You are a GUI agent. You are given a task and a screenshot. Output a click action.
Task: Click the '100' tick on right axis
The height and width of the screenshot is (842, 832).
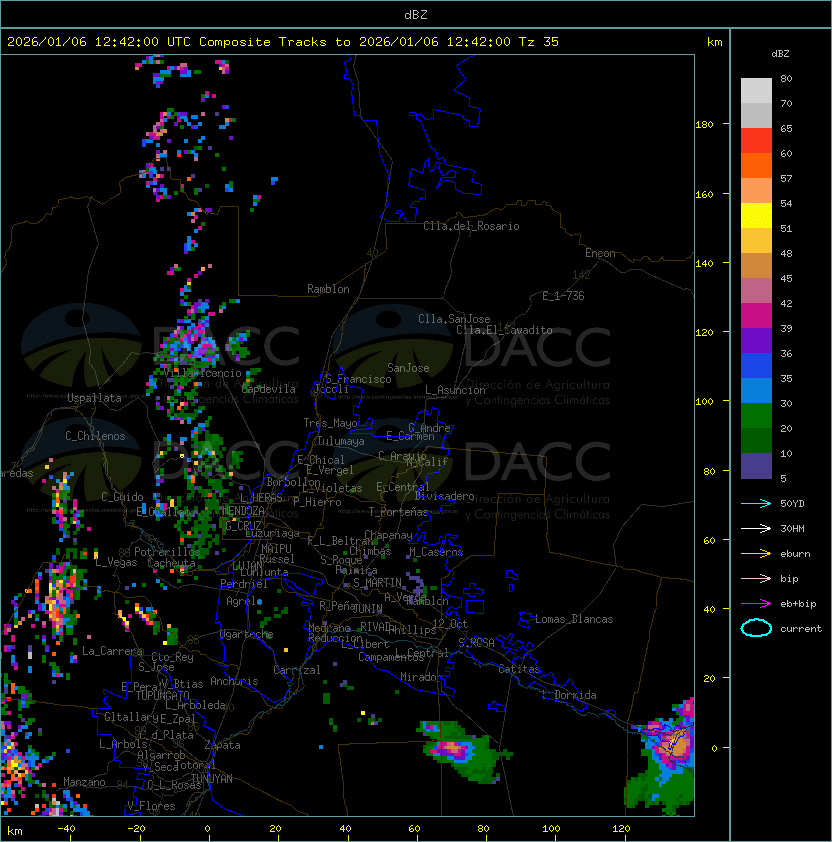pos(704,402)
